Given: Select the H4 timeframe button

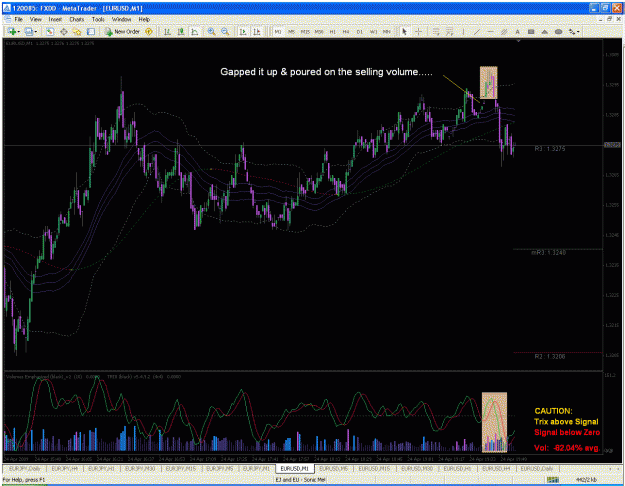Looking at the screenshot, I should 346,31.
